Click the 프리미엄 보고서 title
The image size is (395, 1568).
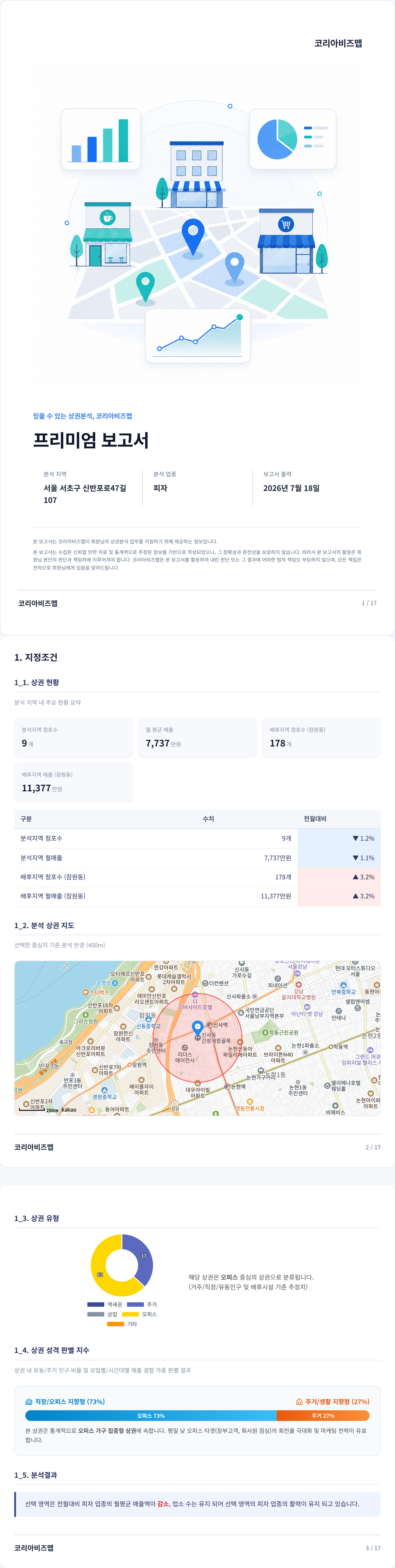pos(91,440)
